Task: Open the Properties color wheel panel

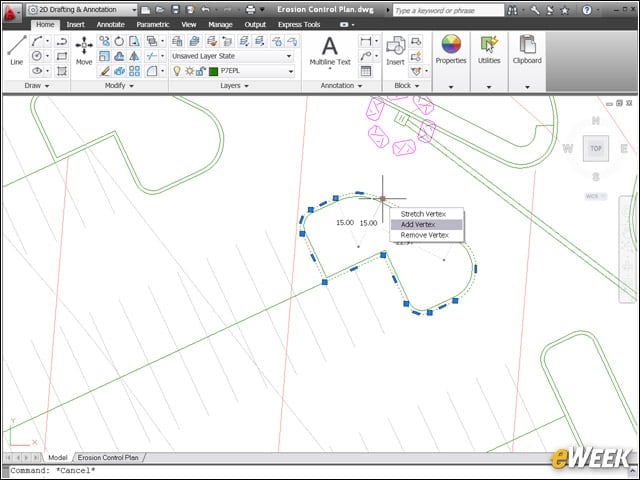Action: coord(451,49)
